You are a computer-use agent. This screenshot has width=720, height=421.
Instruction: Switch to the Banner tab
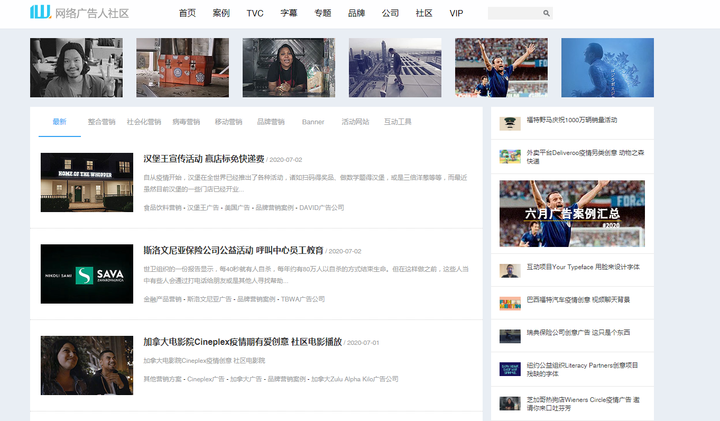tap(313, 122)
